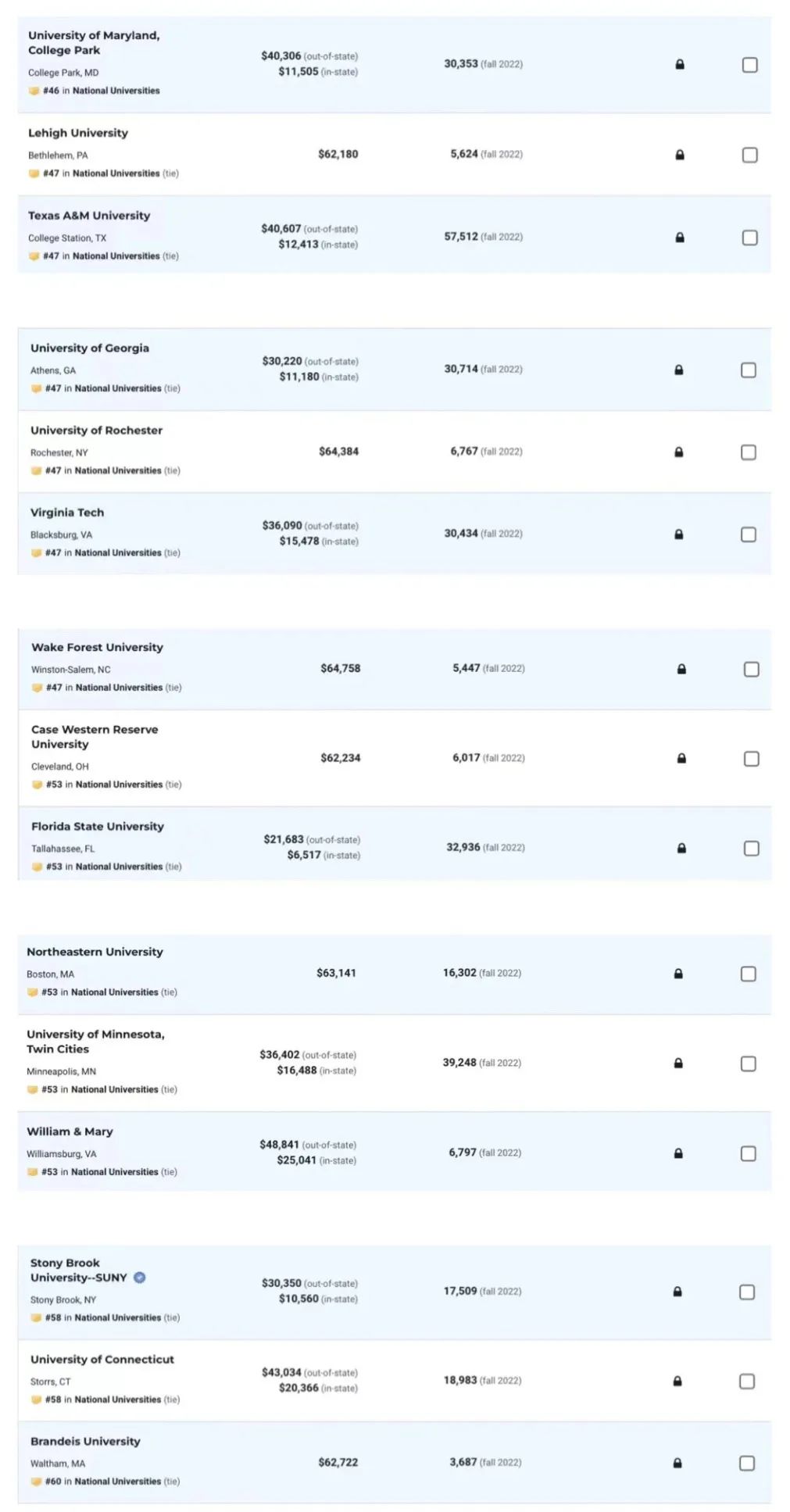Open the William & Mary school page

pos(70,1131)
